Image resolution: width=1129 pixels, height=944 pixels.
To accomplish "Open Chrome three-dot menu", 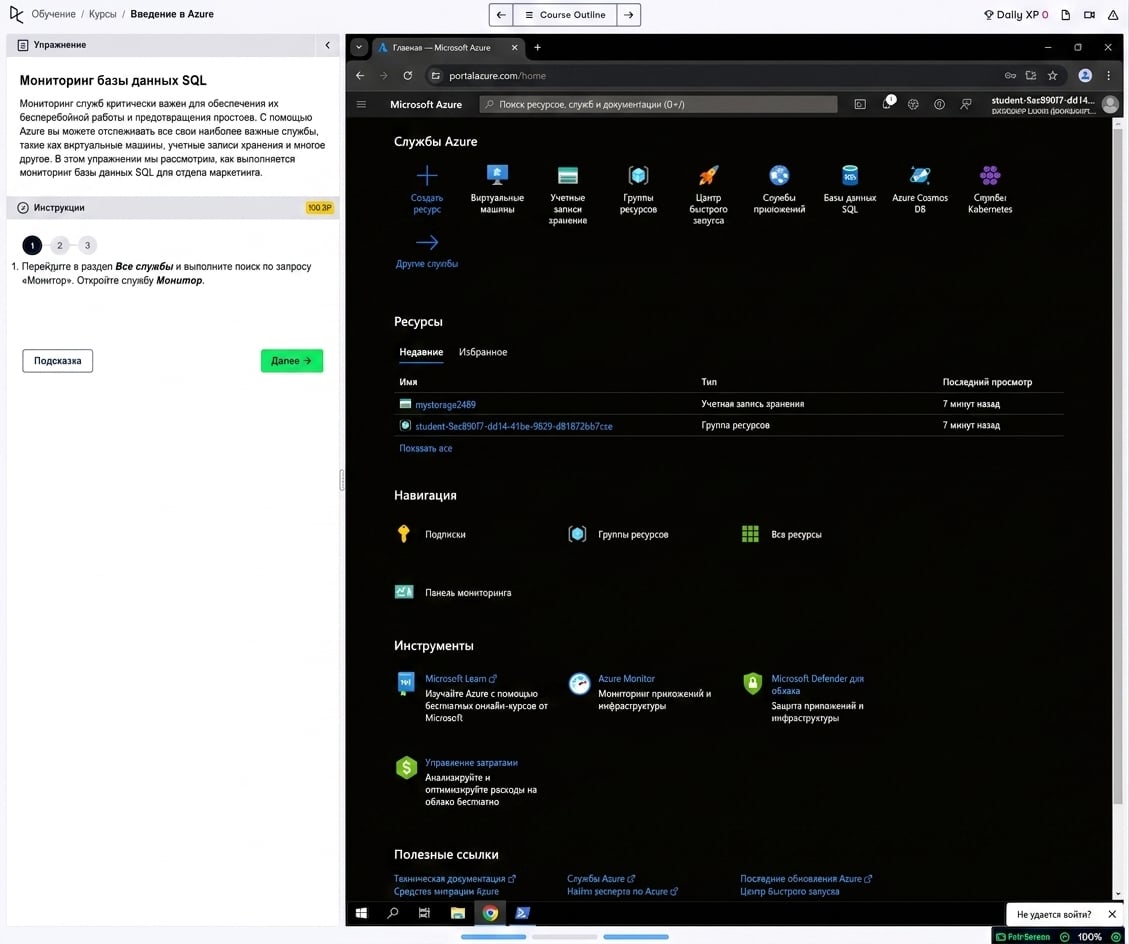I will click(x=1108, y=76).
